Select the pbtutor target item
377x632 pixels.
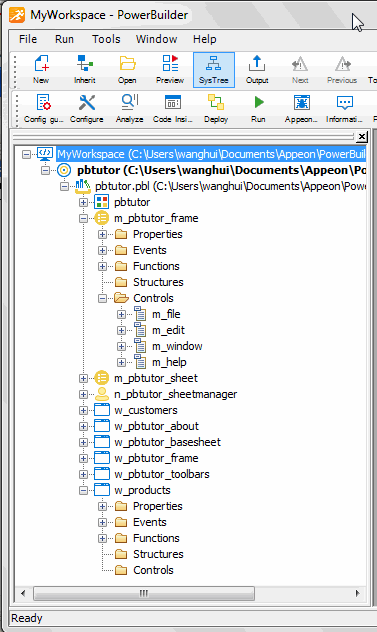pos(221,170)
